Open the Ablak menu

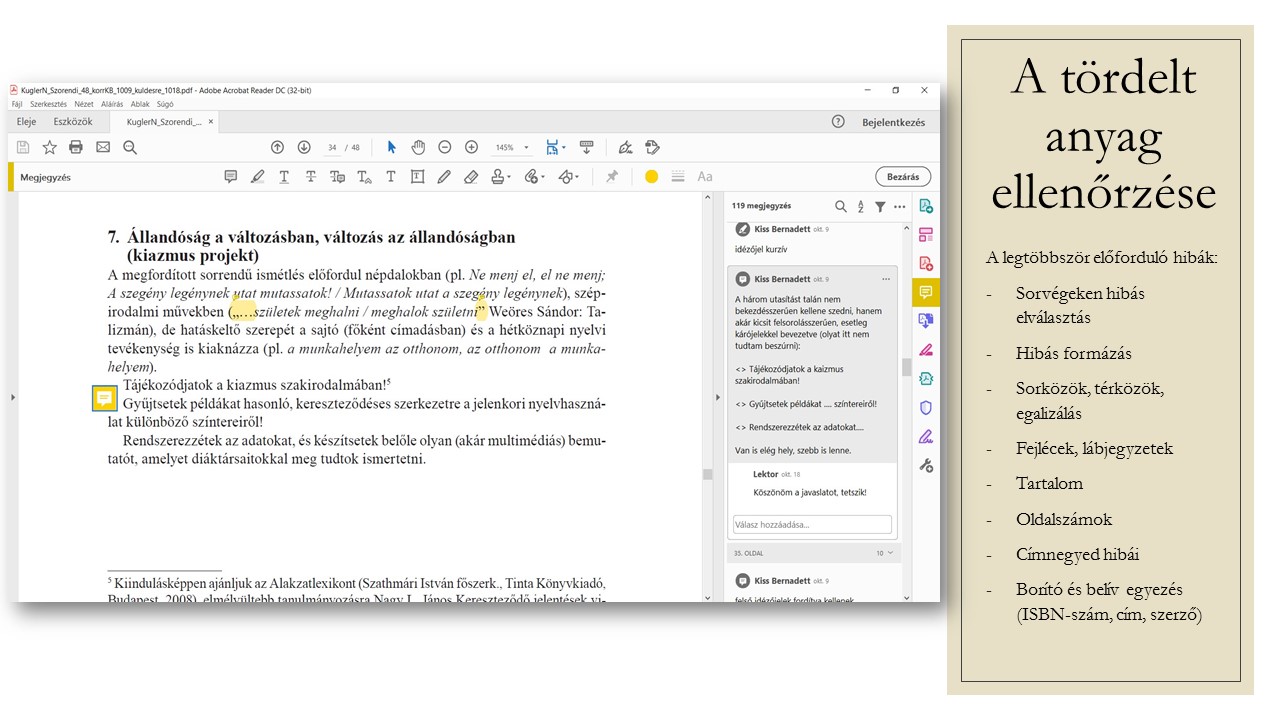pos(140,104)
